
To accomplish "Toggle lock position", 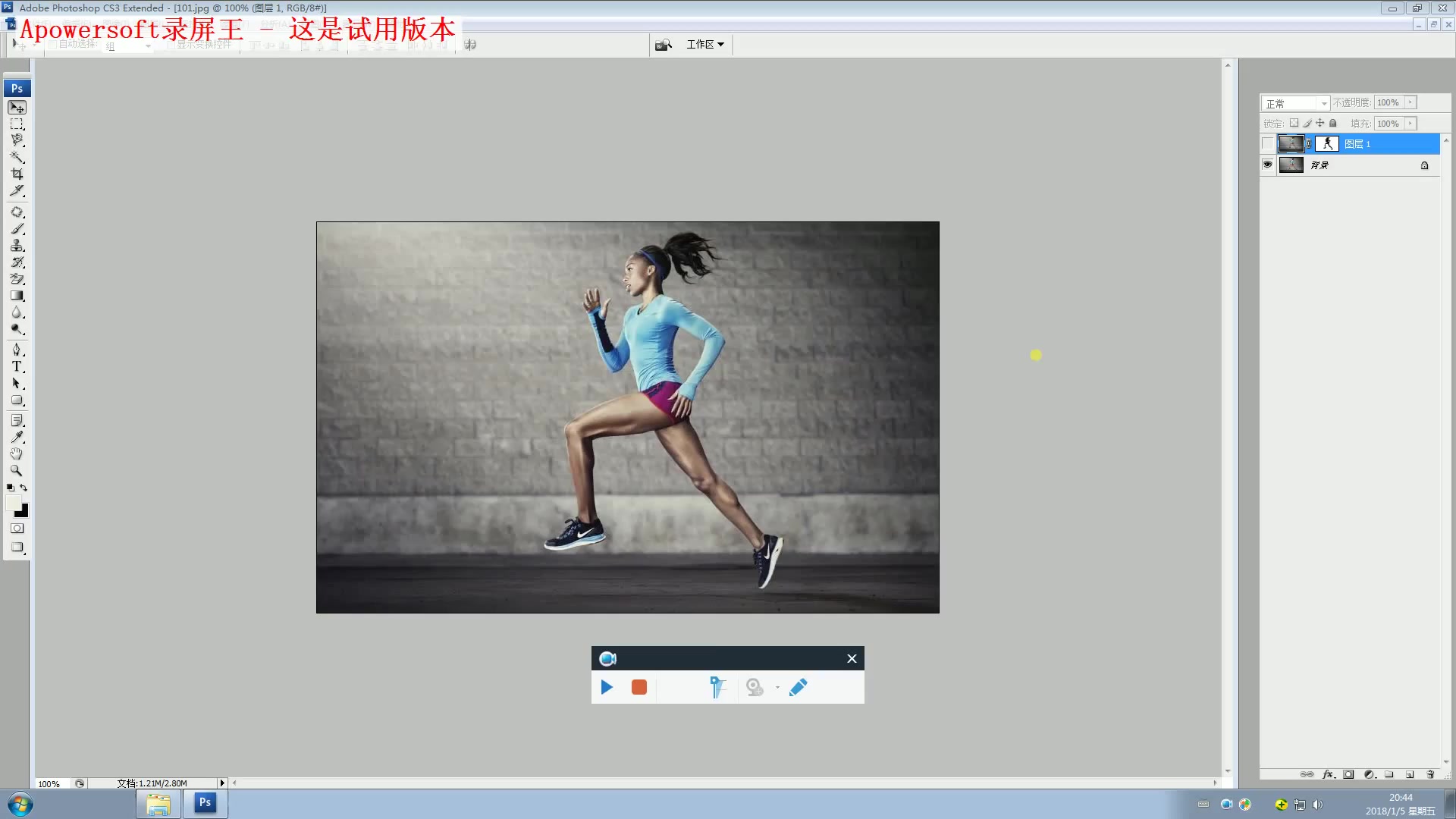I will 1320,123.
